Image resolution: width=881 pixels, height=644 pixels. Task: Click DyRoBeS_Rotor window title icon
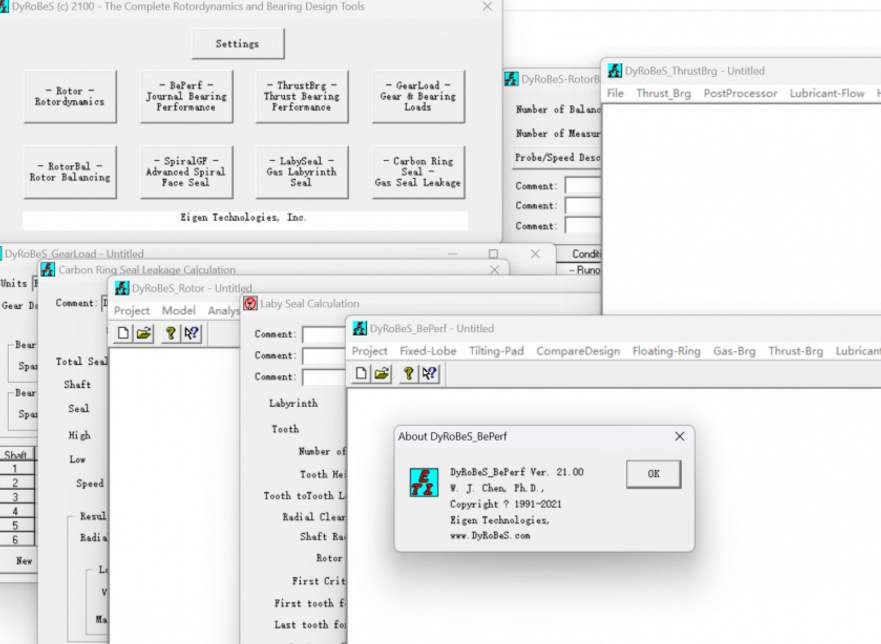[121, 288]
